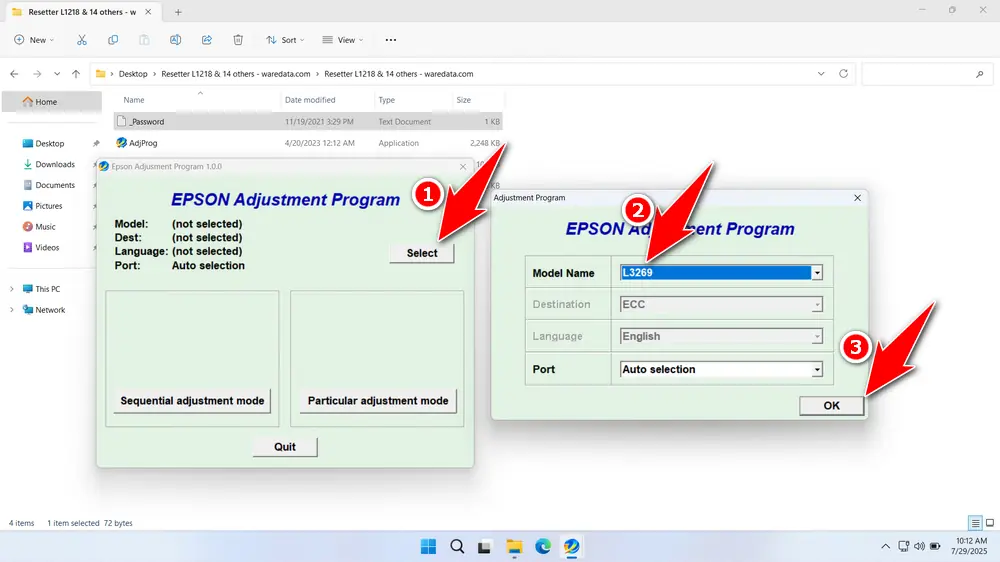Refresh the Explorer folder view
Screen dimensions: 1000x562
tap(843, 74)
